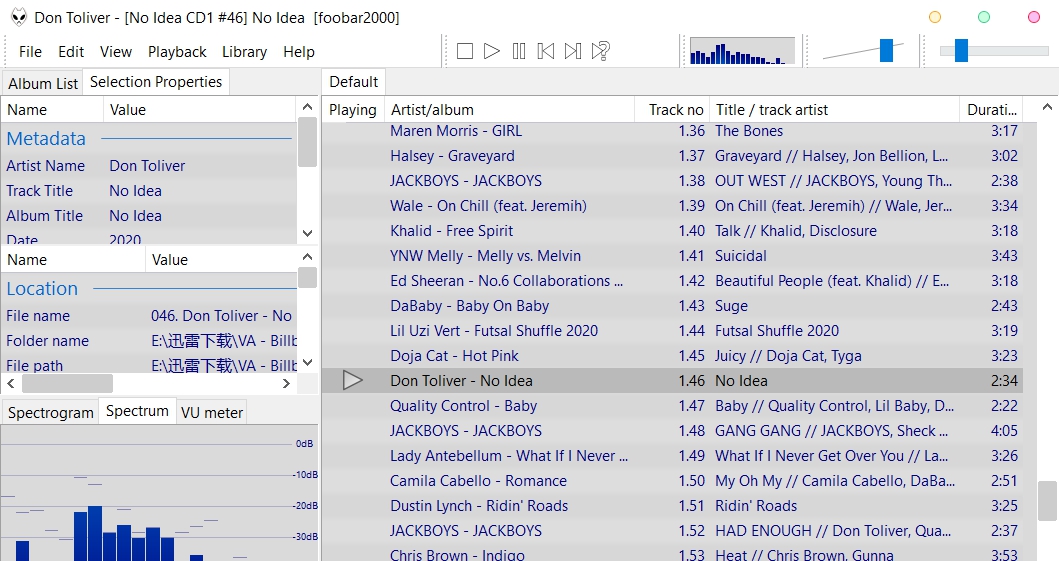Open the File menu

(x=30, y=52)
